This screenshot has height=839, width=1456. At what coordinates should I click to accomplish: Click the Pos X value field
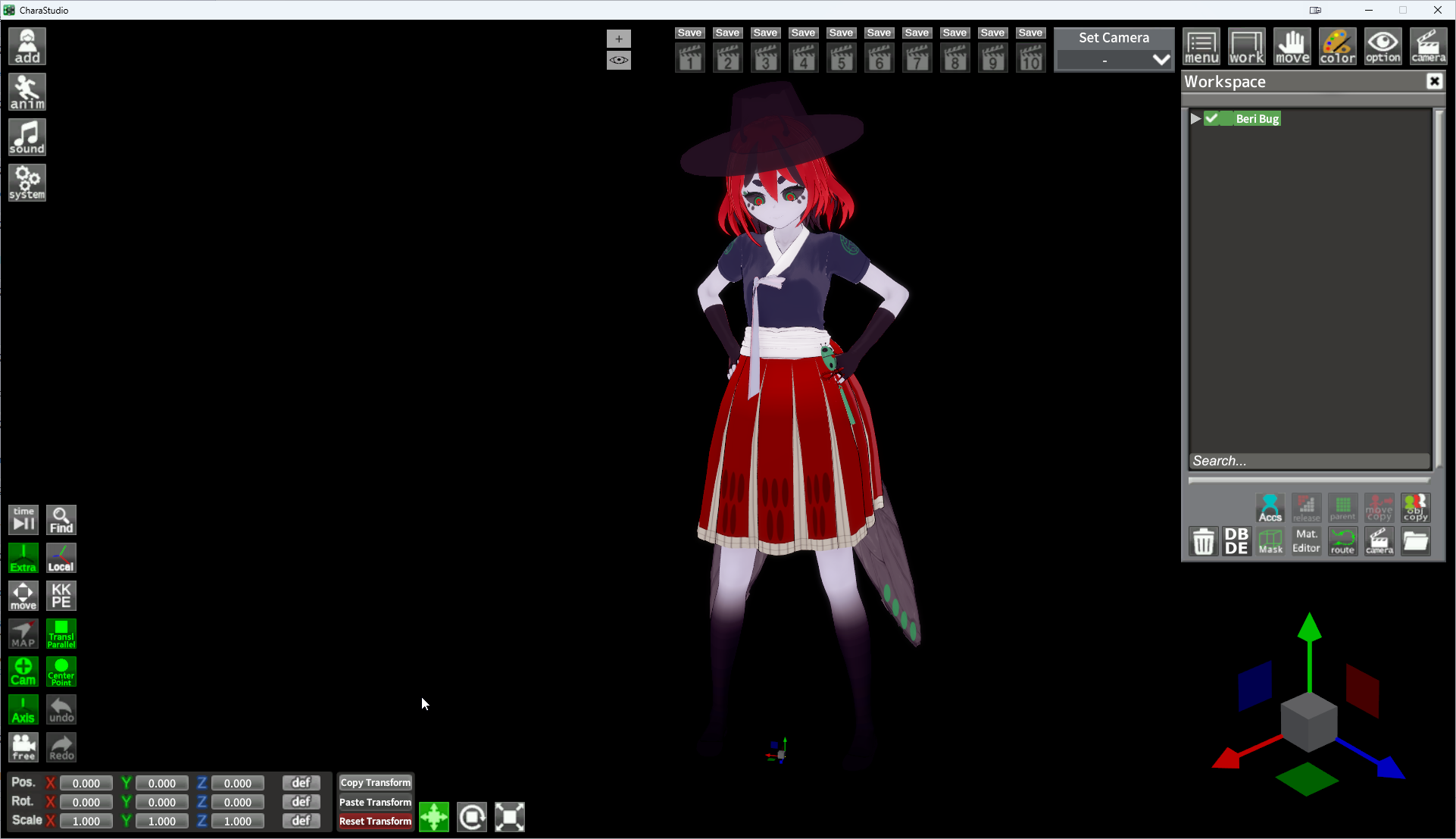[86, 783]
